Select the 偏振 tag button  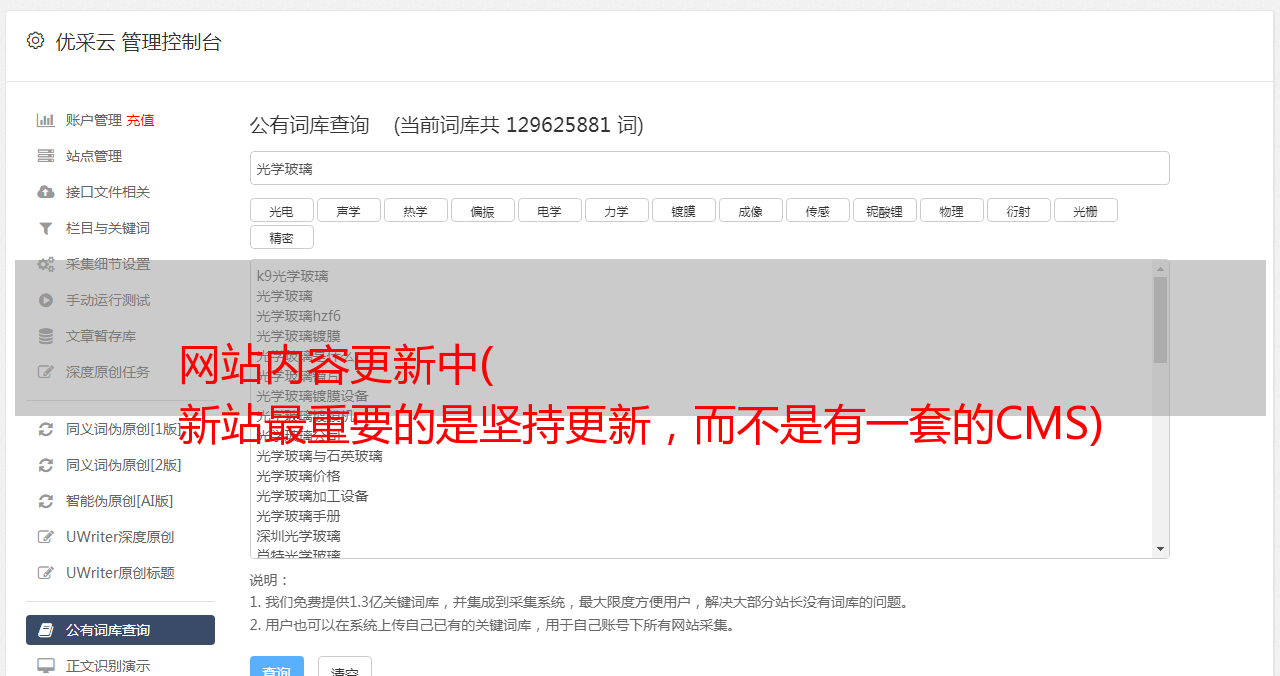coord(482,210)
